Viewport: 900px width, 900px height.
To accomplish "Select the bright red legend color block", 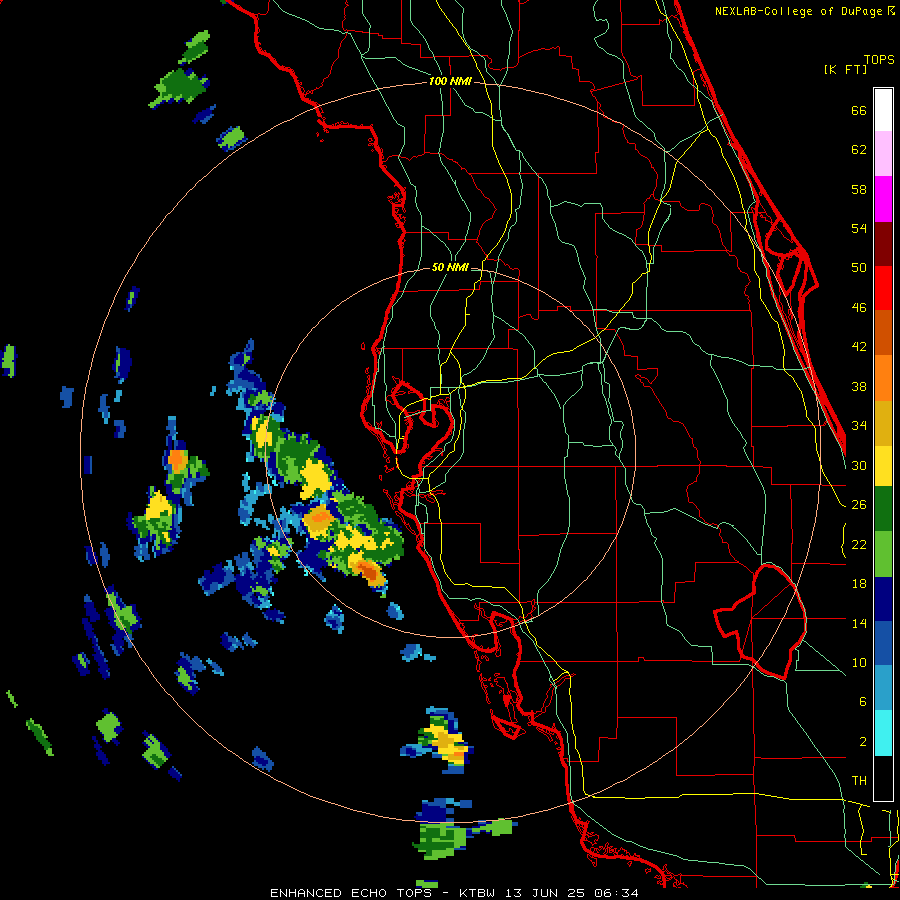I will pos(883,288).
